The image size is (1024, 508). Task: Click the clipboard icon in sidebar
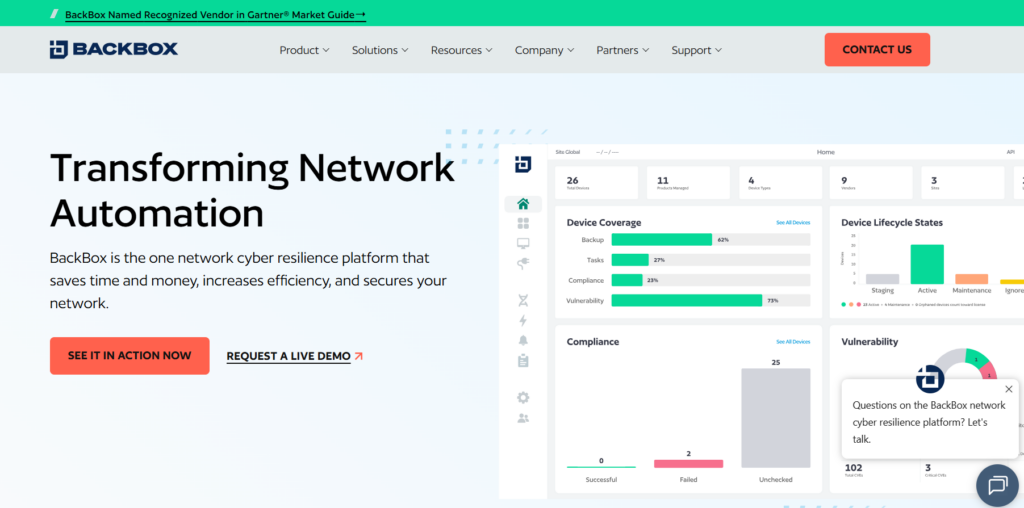523,360
